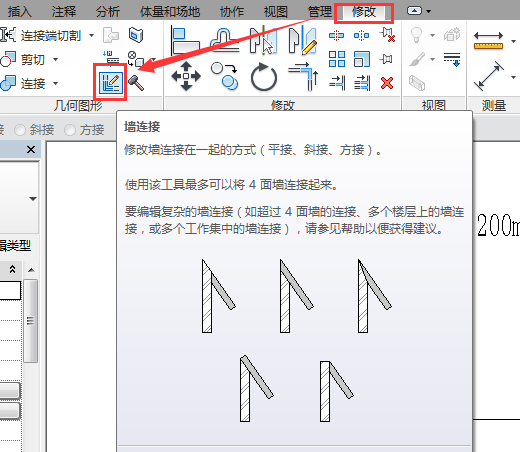Select the Array tool

pos(337,59)
